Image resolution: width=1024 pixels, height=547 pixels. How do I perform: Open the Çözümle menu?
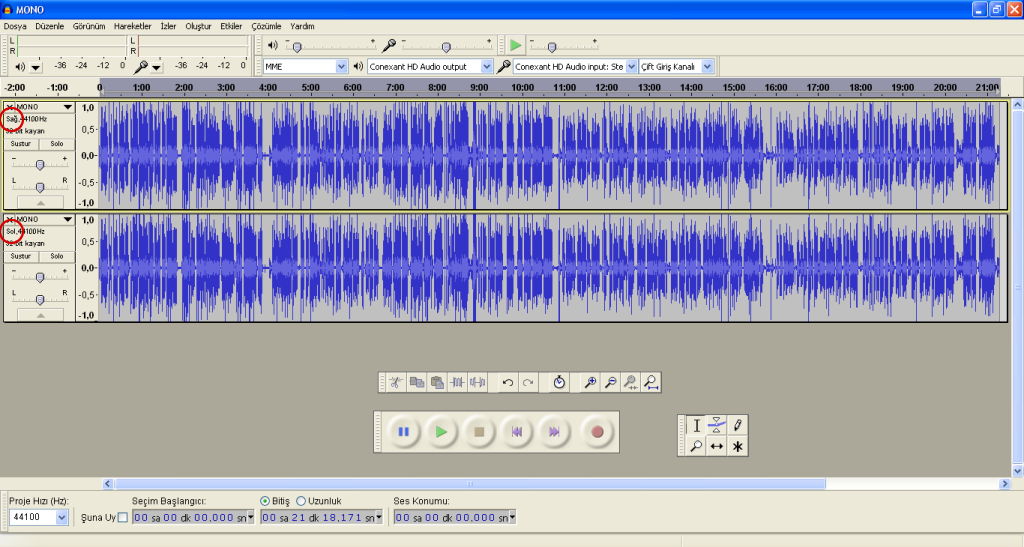pyautogui.click(x=266, y=26)
